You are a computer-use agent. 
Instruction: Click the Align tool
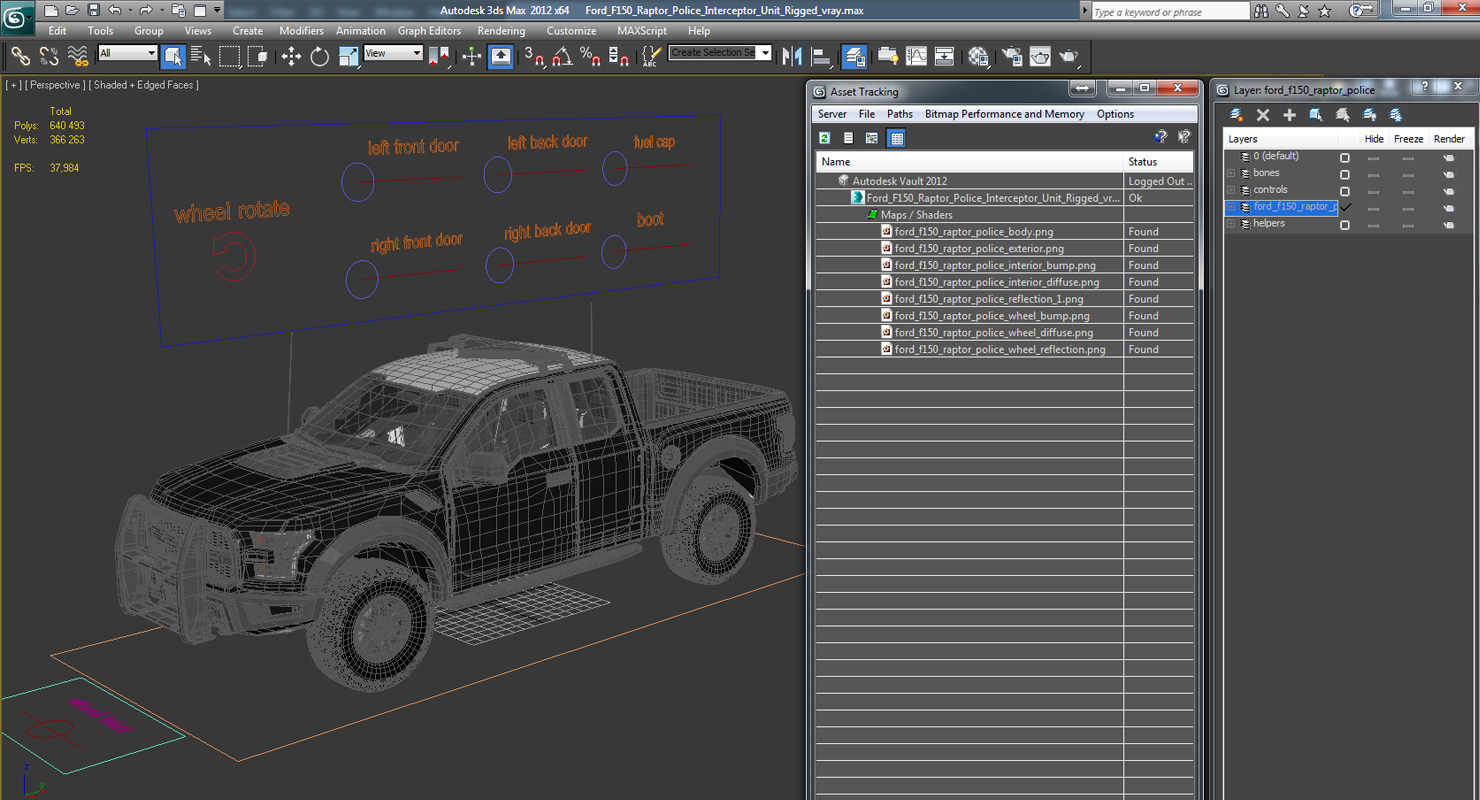(x=821, y=56)
